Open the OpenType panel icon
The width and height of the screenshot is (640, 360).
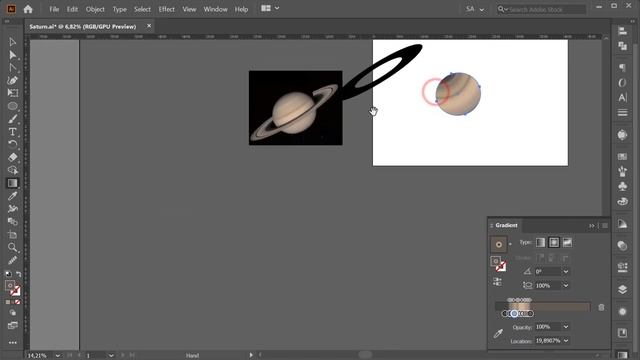point(622,82)
